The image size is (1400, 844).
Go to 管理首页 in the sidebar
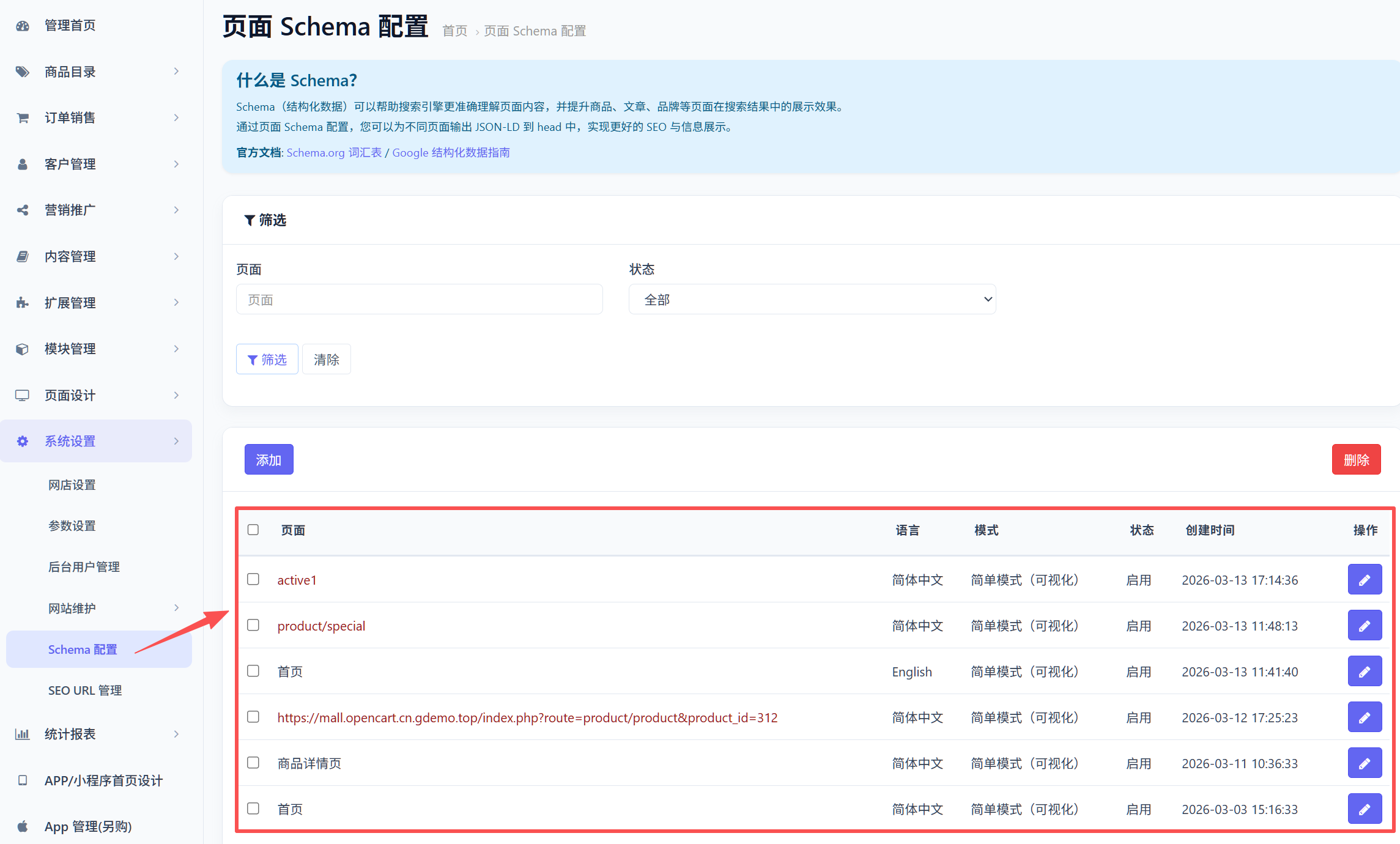point(70,26)
